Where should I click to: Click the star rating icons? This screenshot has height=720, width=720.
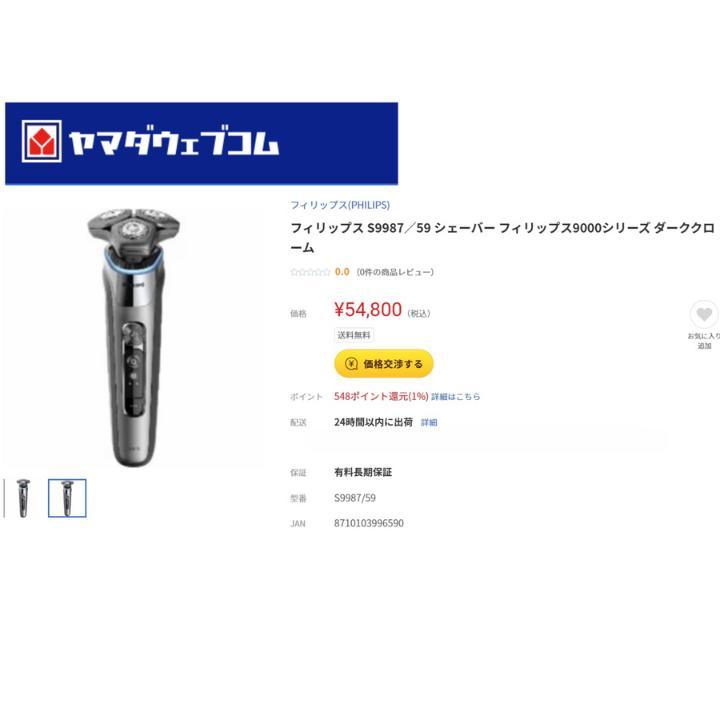tap(310, 272)
